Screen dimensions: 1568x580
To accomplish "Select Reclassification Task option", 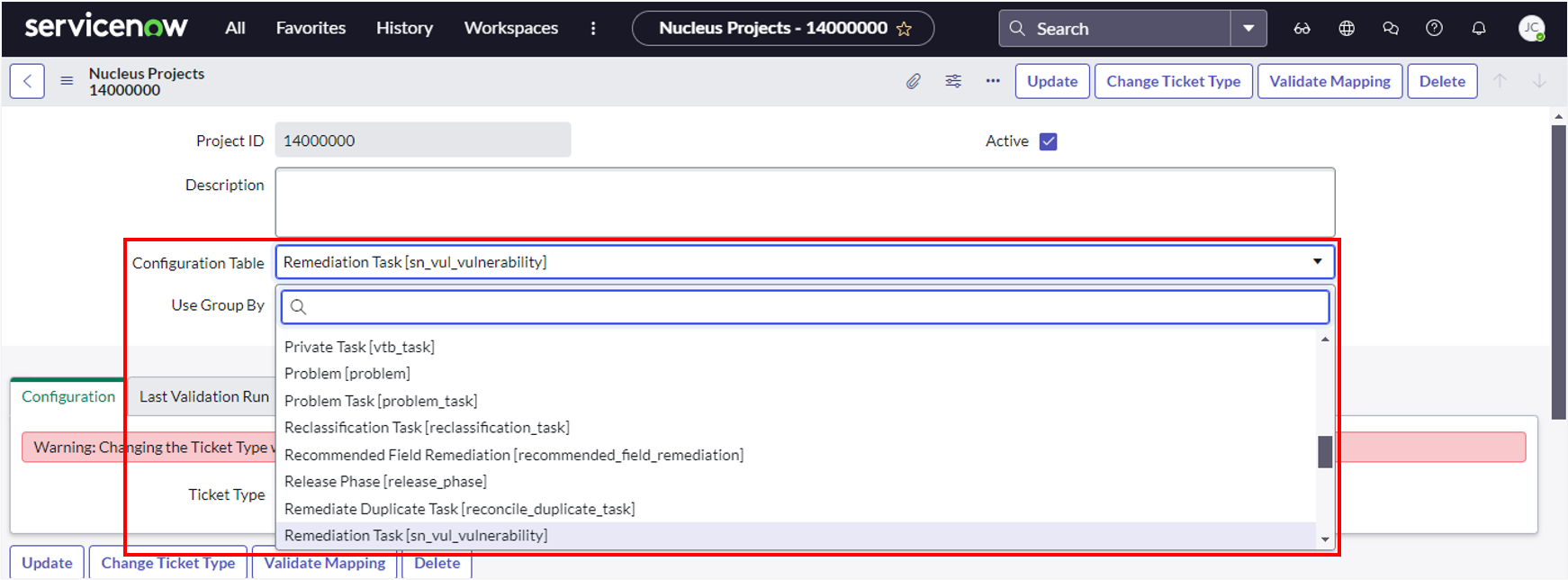I will coord(796,428).
